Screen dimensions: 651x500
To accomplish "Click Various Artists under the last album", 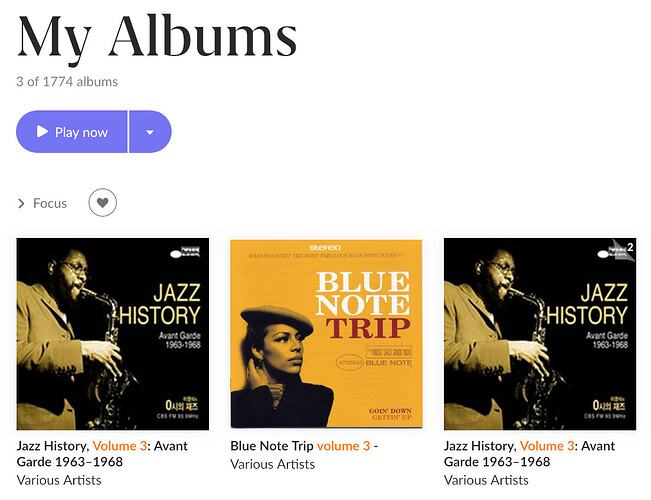I will click(x=486, y=479).
